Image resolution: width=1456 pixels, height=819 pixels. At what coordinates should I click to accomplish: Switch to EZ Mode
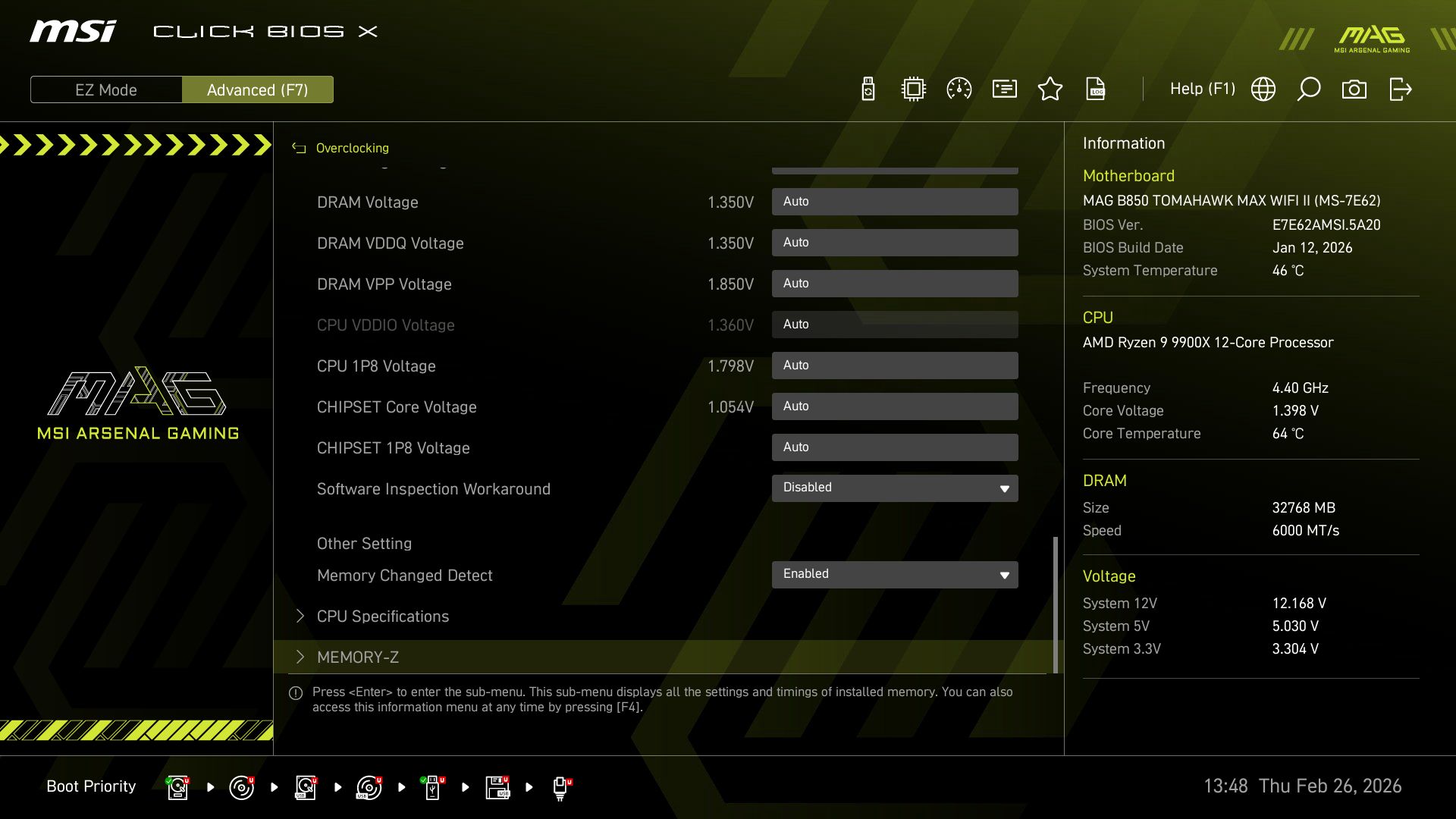[106, 89]
